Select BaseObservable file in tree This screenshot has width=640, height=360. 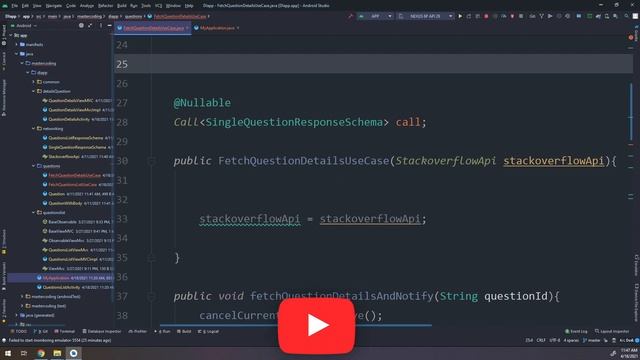pos(62,222)
